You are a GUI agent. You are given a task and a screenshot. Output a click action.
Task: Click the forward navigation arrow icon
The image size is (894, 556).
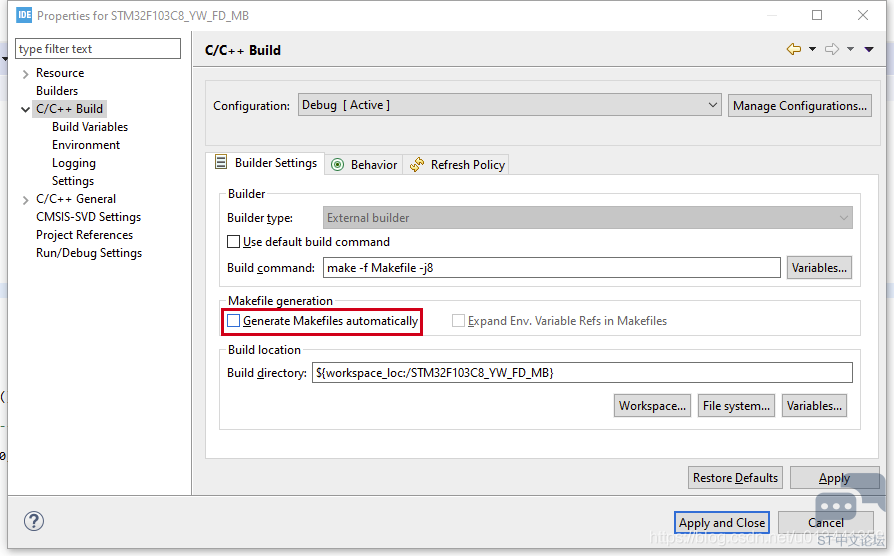(x=832, y=49)
